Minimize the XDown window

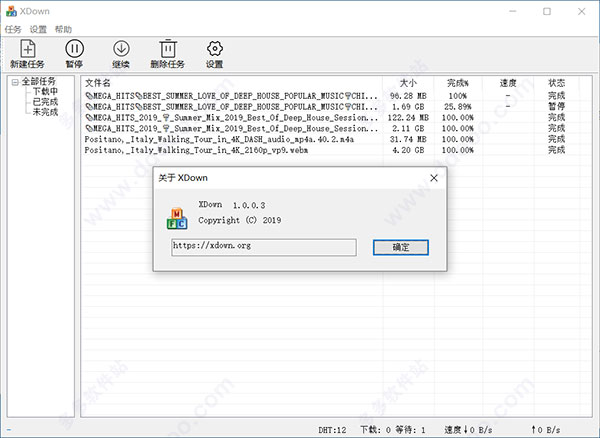click(513, 11)
